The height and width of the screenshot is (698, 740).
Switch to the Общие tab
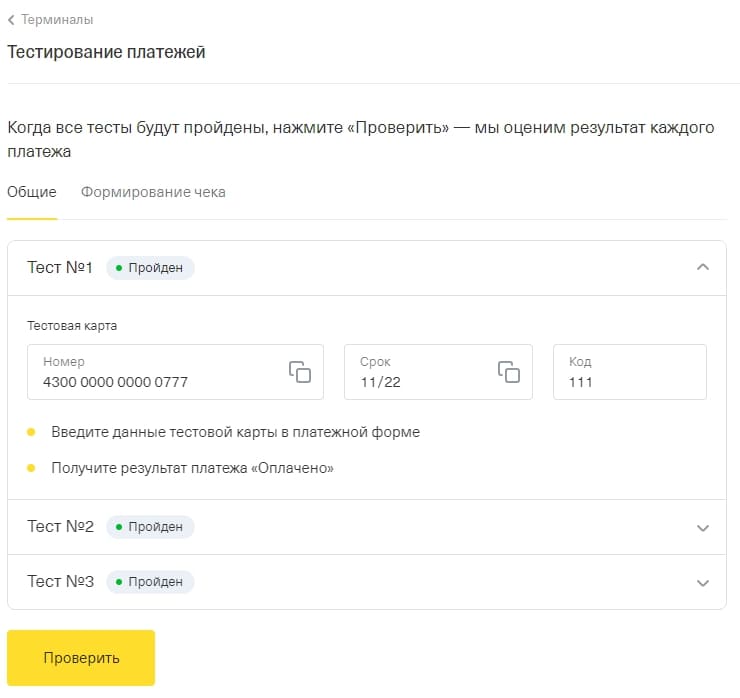tap(32, 192)
